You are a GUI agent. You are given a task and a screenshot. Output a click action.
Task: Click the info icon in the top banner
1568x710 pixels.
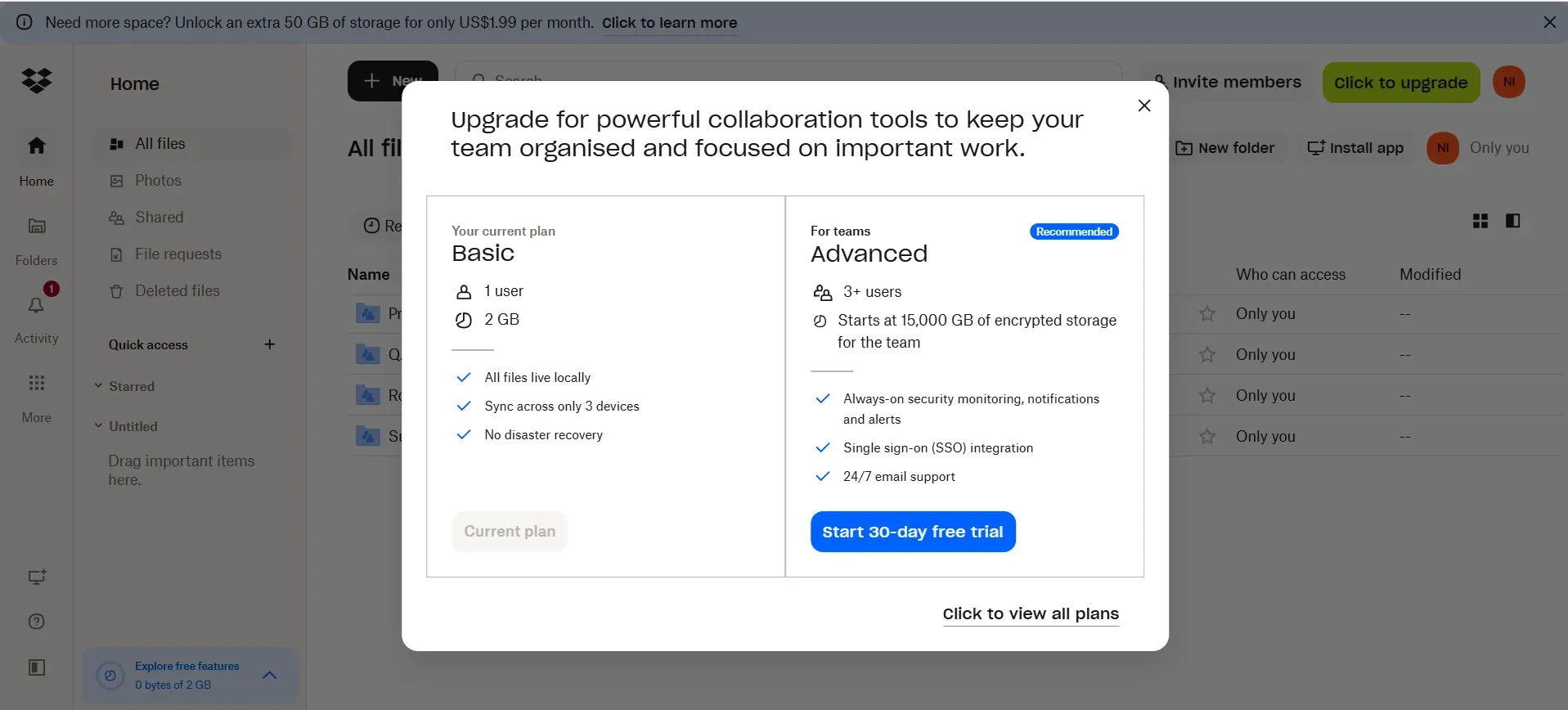(25, 22)
